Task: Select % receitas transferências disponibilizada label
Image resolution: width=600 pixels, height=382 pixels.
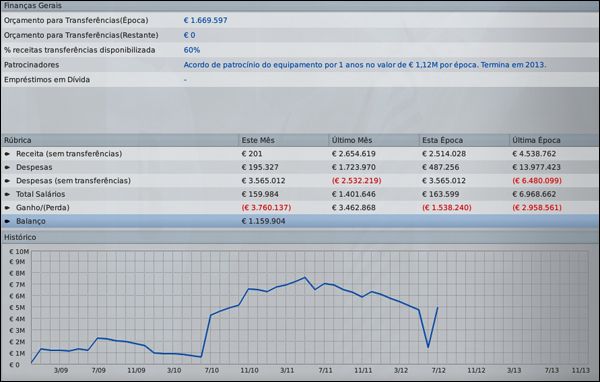Action: (80, 50)
